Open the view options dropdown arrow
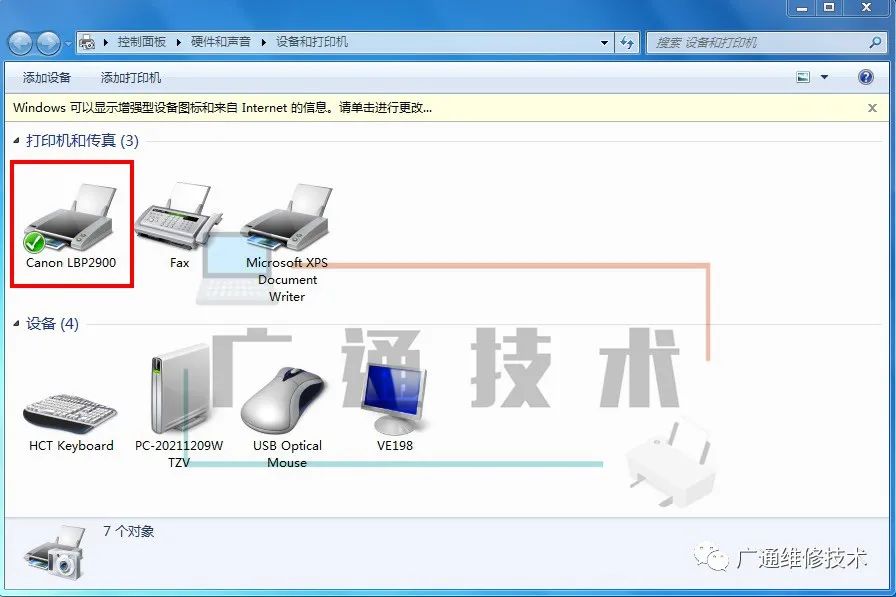This screenshot has width=896, height=597. click(824, 77)
